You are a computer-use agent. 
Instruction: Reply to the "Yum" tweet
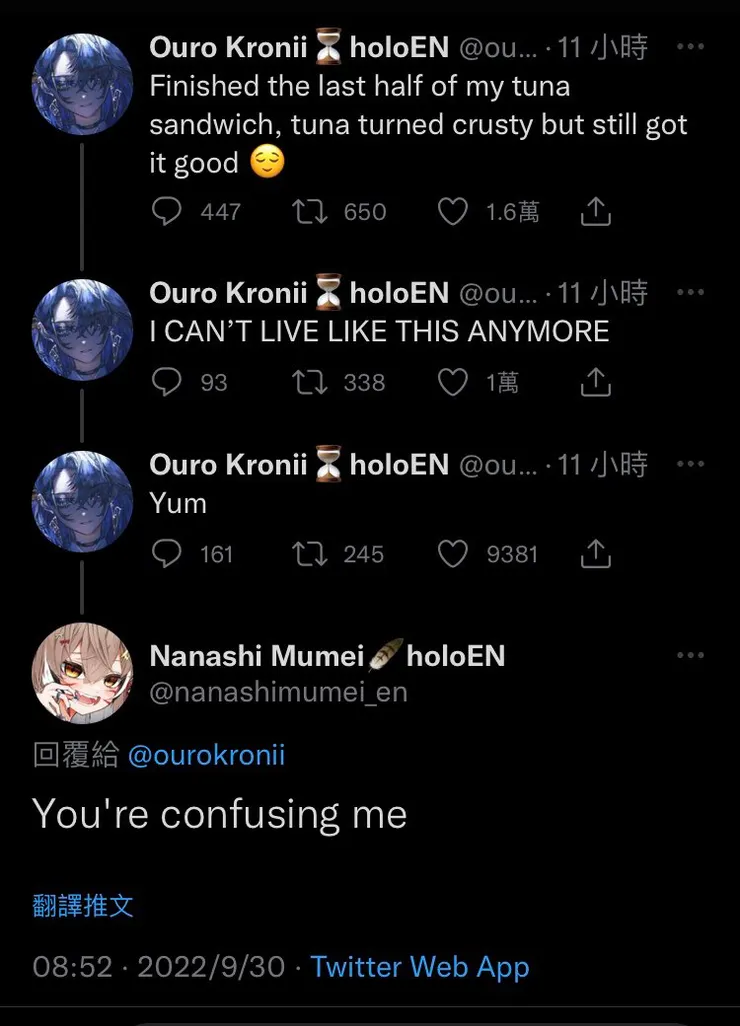[x=167, y=553]
